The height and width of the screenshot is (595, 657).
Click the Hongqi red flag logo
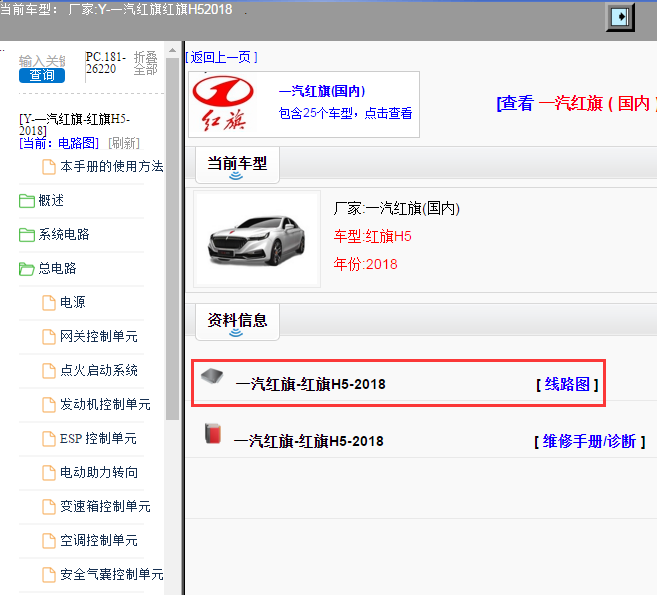coord(223,103)
